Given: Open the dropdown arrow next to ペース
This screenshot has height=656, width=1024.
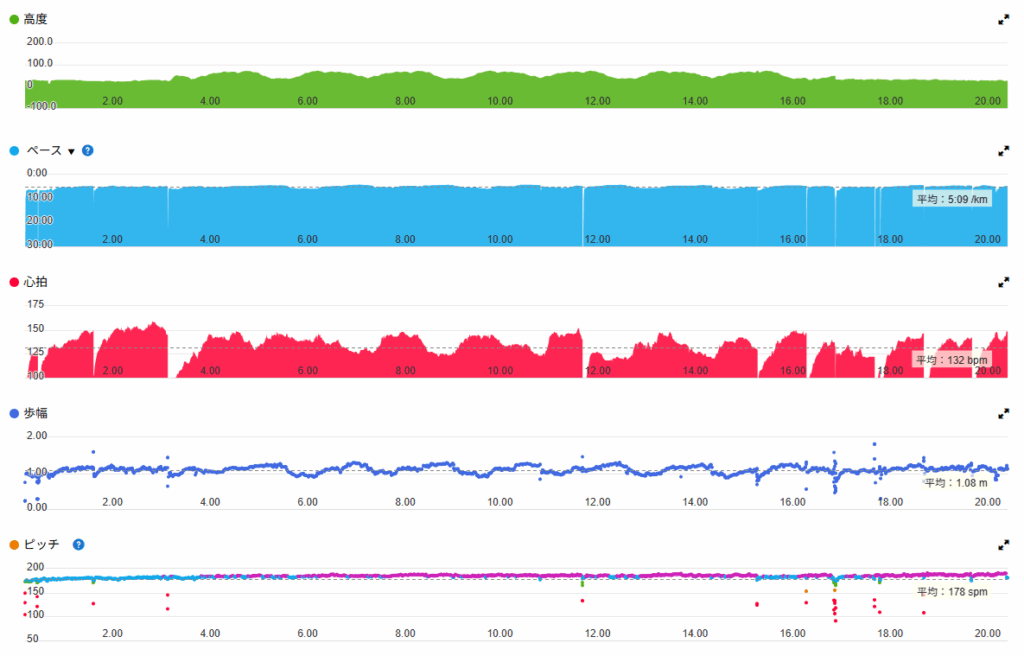Looking at the screenshot, I should 71,151.
